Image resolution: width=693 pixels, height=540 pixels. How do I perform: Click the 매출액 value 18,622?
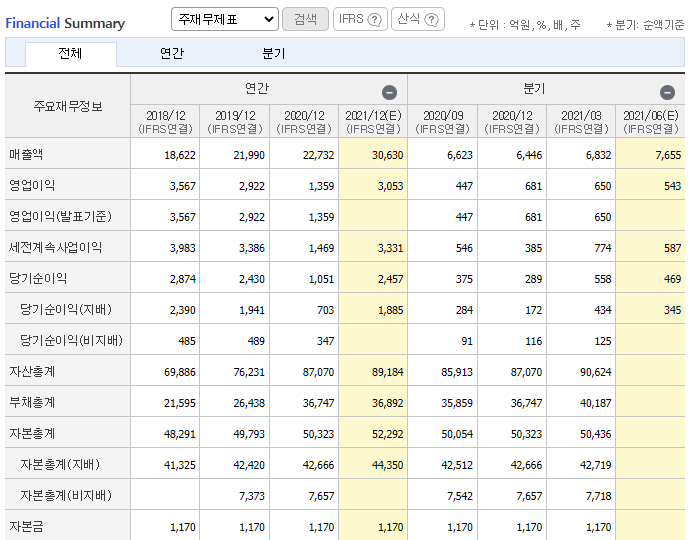[180, 155]
